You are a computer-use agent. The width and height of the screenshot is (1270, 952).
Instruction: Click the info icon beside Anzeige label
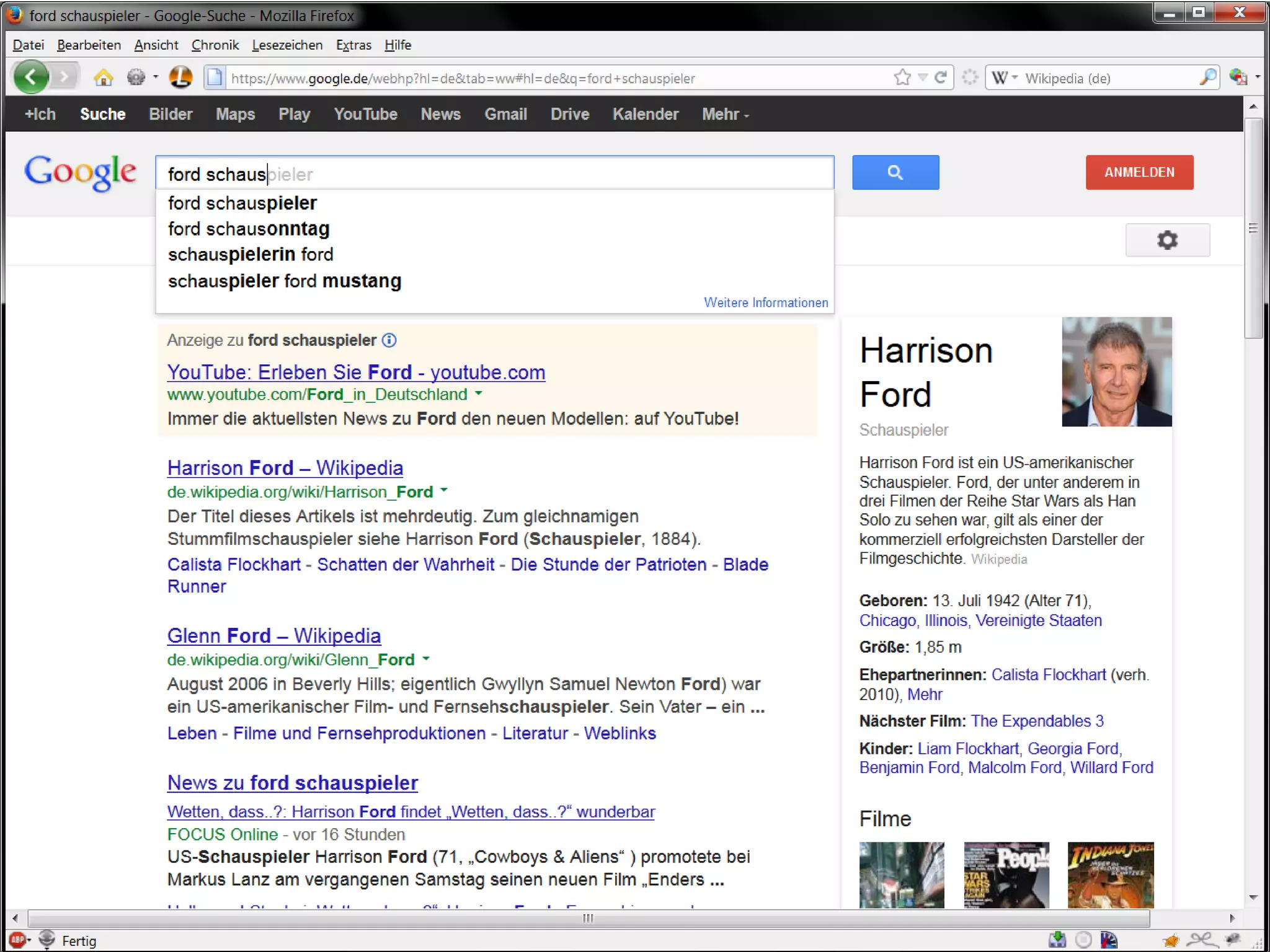pyautogui.click(x=389, y=340)
